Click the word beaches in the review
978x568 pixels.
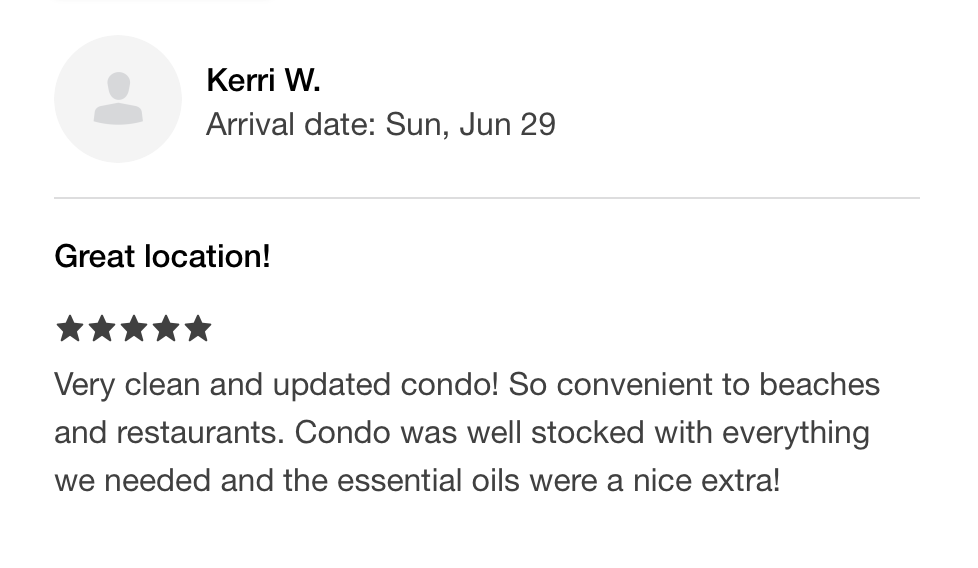[820, 384]
